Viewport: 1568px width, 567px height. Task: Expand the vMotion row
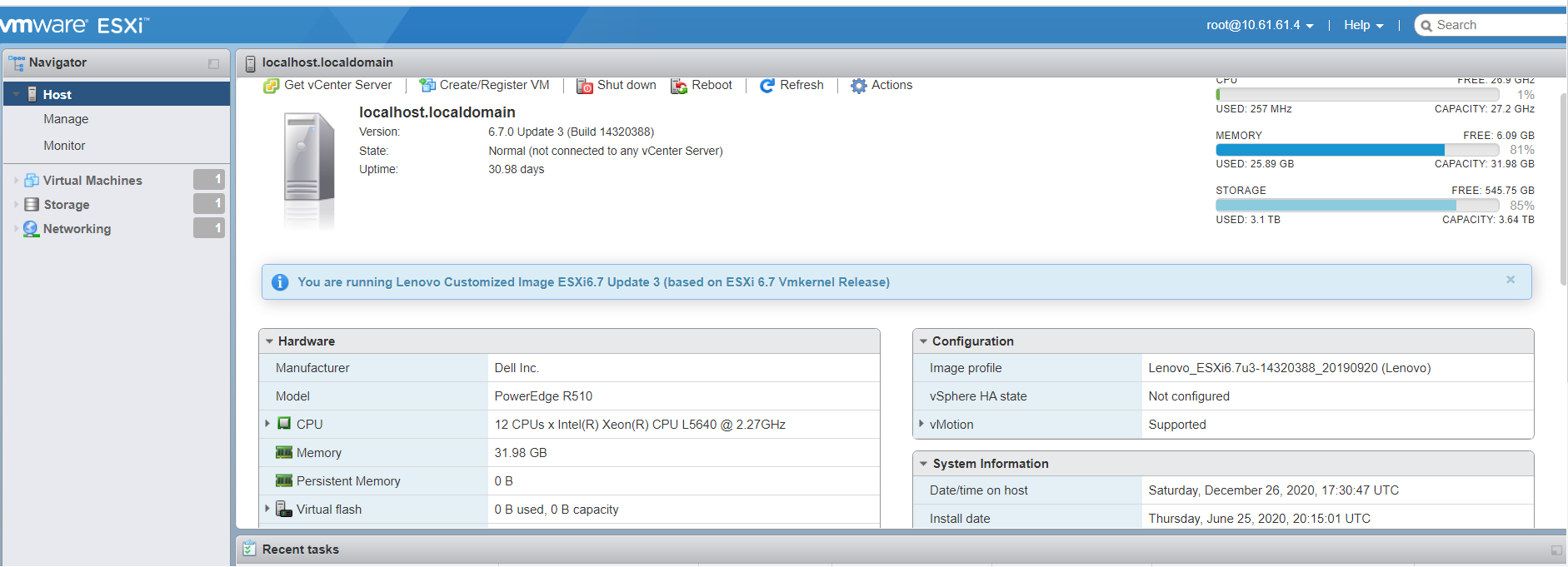click(x=921, y=423)
